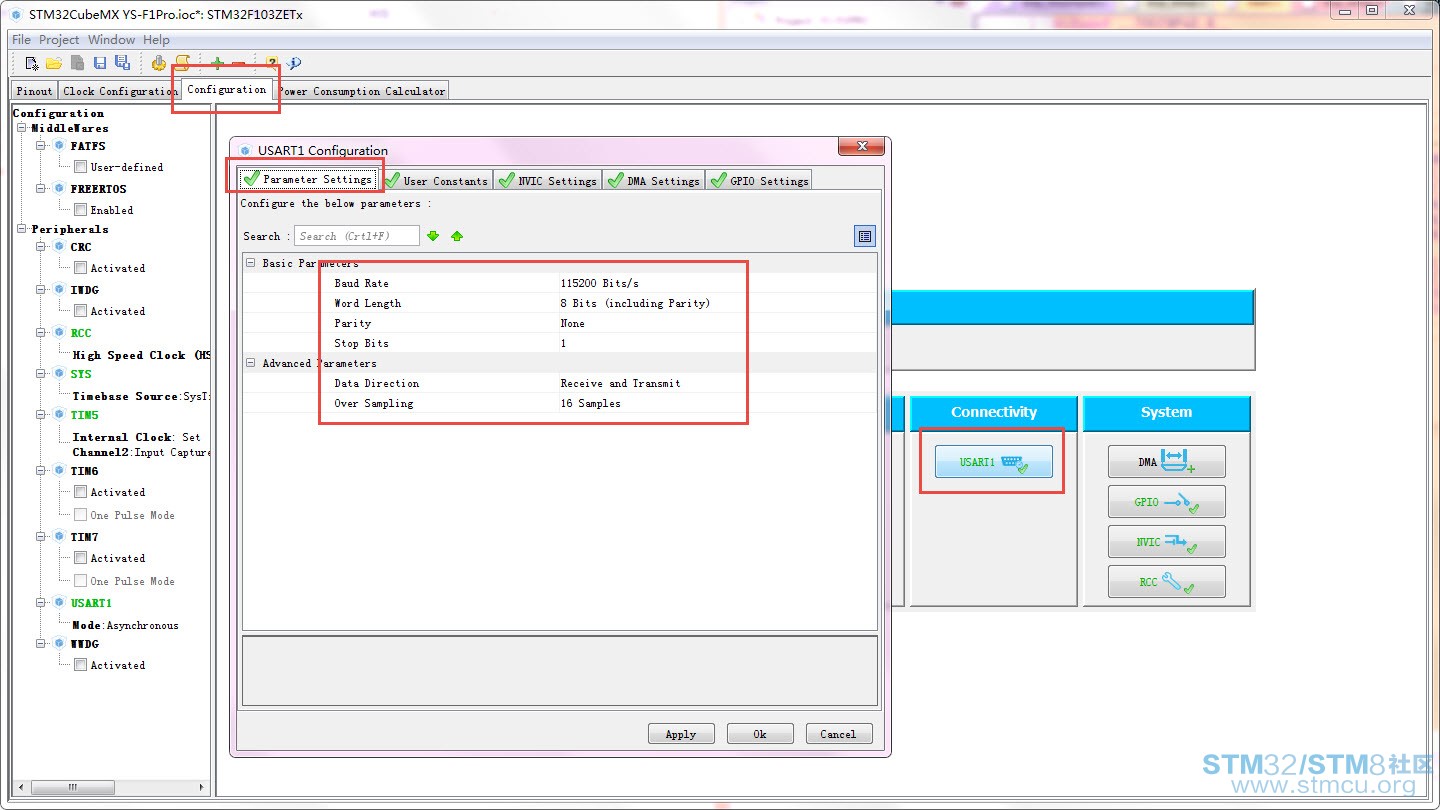Collapse the Advanced Parameters section
This screenshot has height=810, width=1440.
pyautogui.click(x=250, y=363)
